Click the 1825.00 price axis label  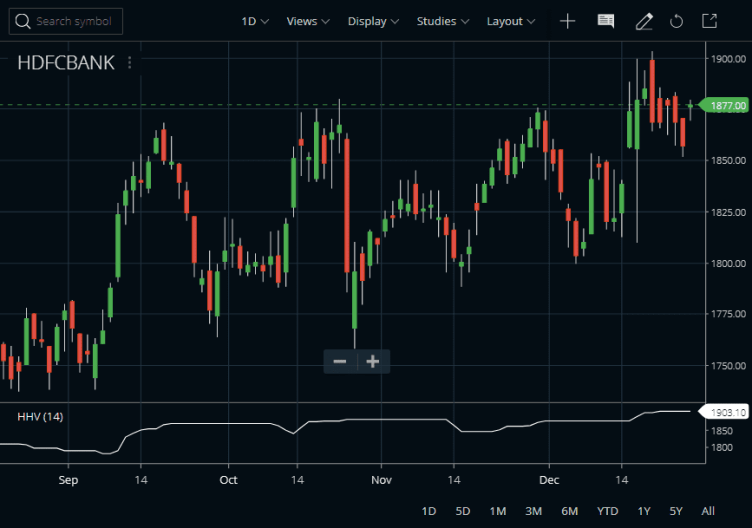[x=728, y=212]
